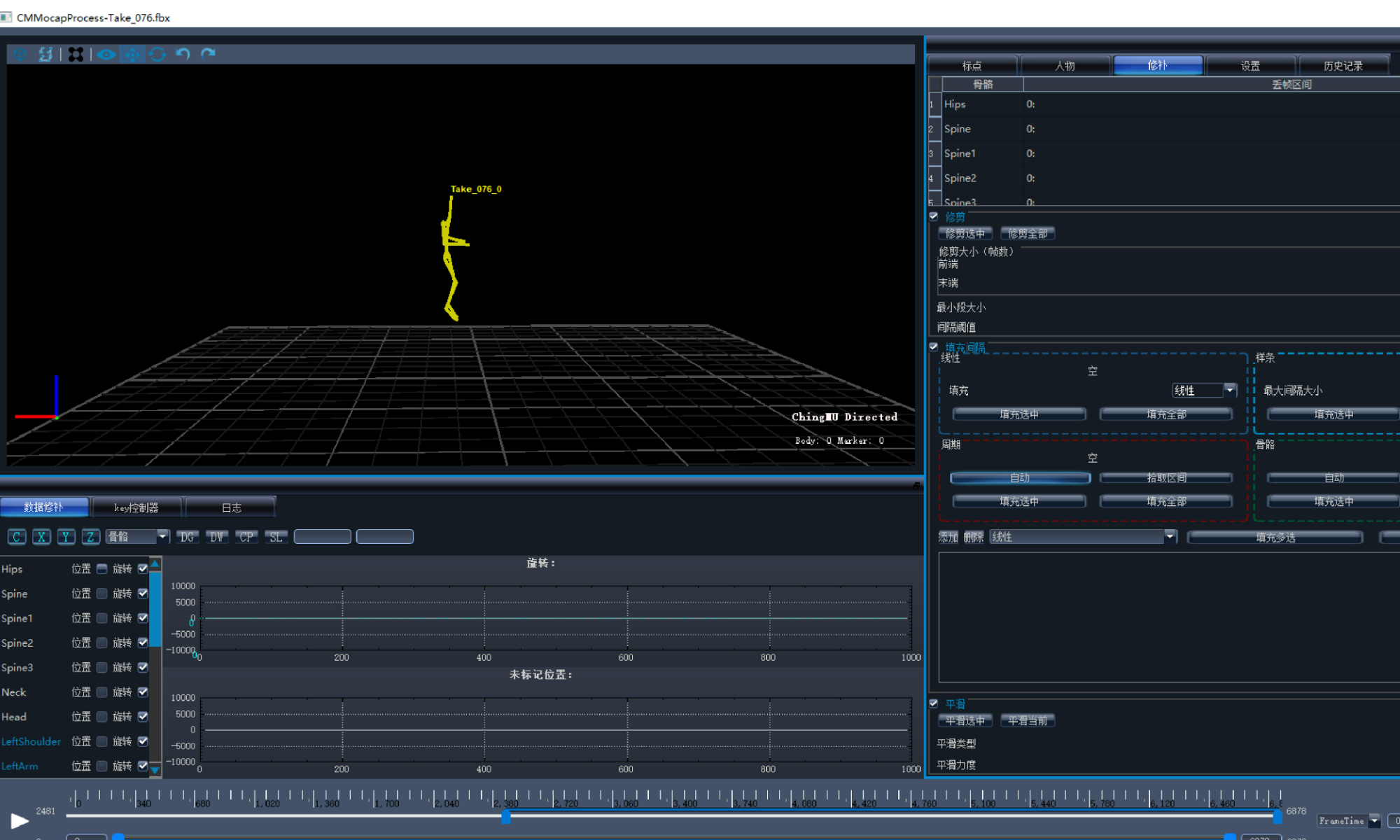Click the 修剪全部 button
The width and height of the screenshot is (1400, 840).
click(1027, 234)
